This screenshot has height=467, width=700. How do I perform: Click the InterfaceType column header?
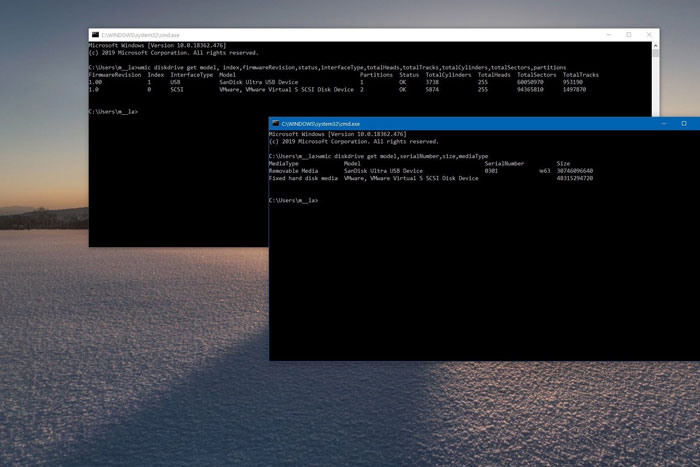191,74
